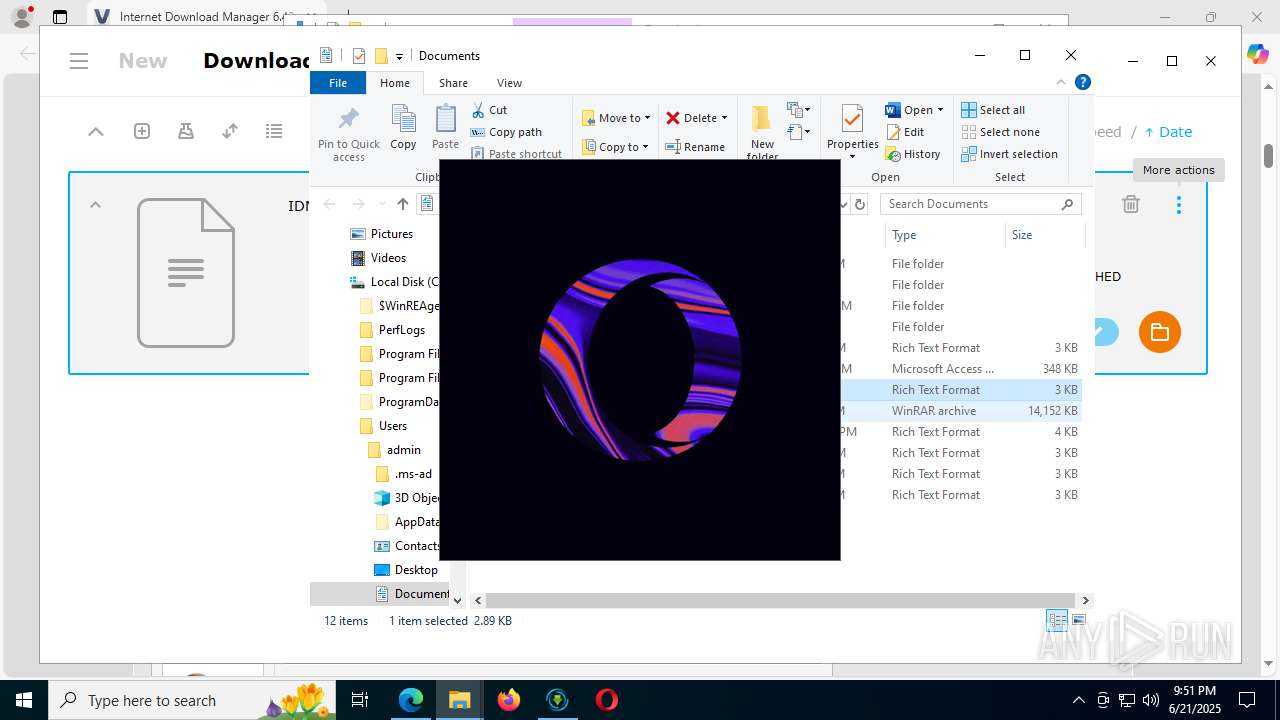
Task: Click Edit in the Open group
Action: pos(905,132)
